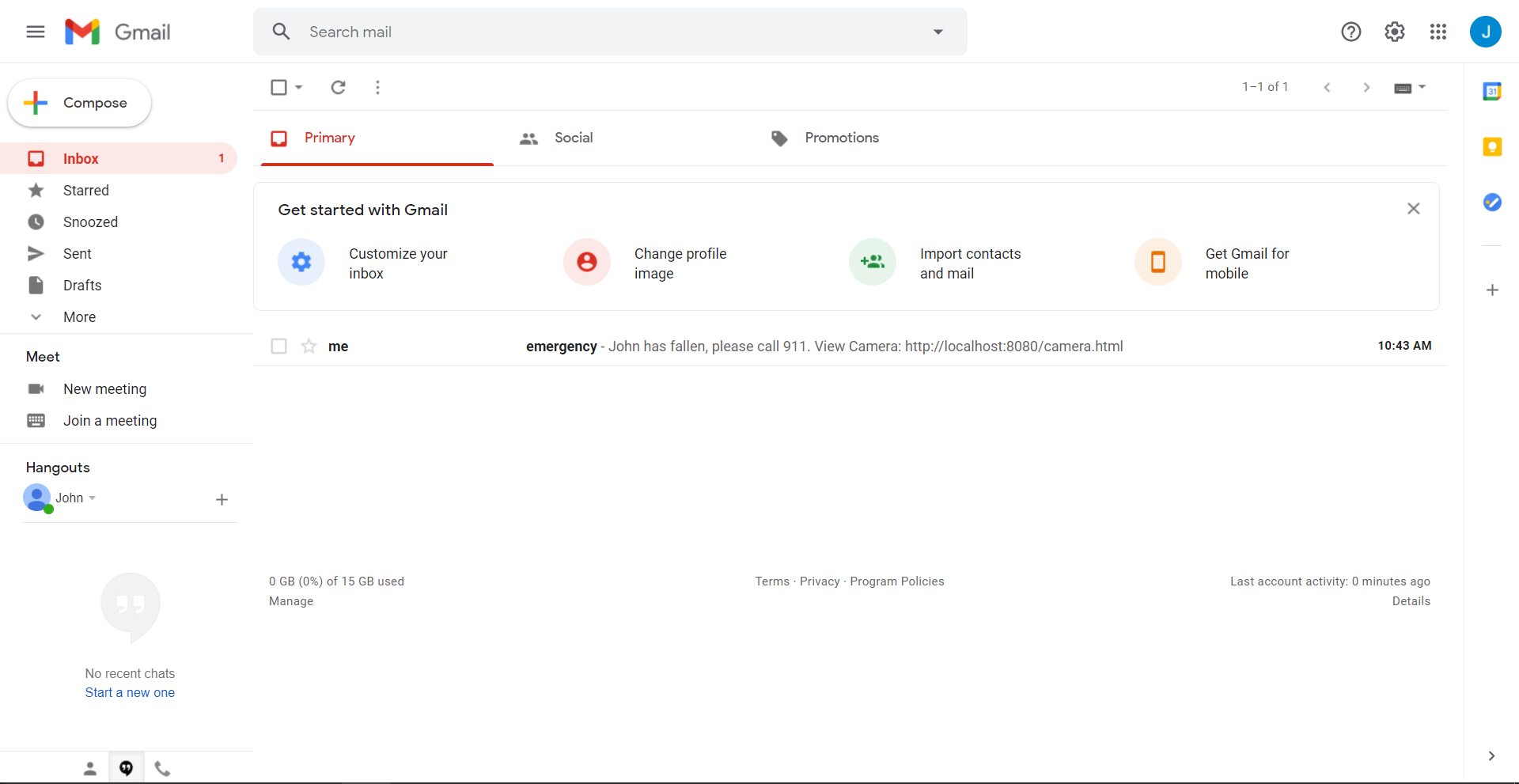Screen dimensions: 1519x784
Task: Open the Inbox folder
Action: [x=119, y=158]
